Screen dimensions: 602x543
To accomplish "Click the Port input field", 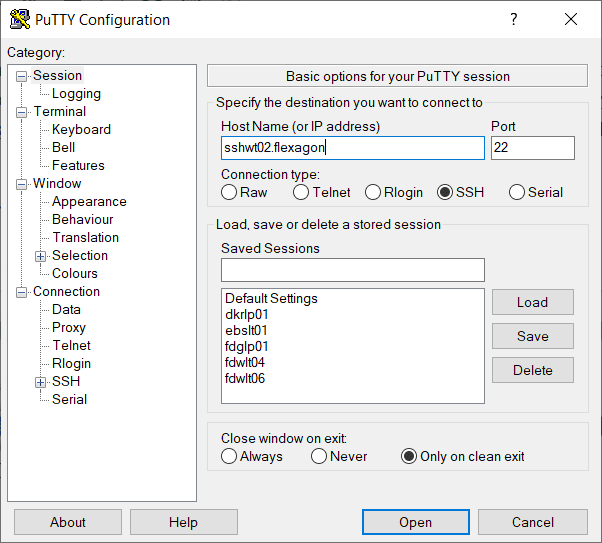I will pyautogui.click(x=533, y=148).
